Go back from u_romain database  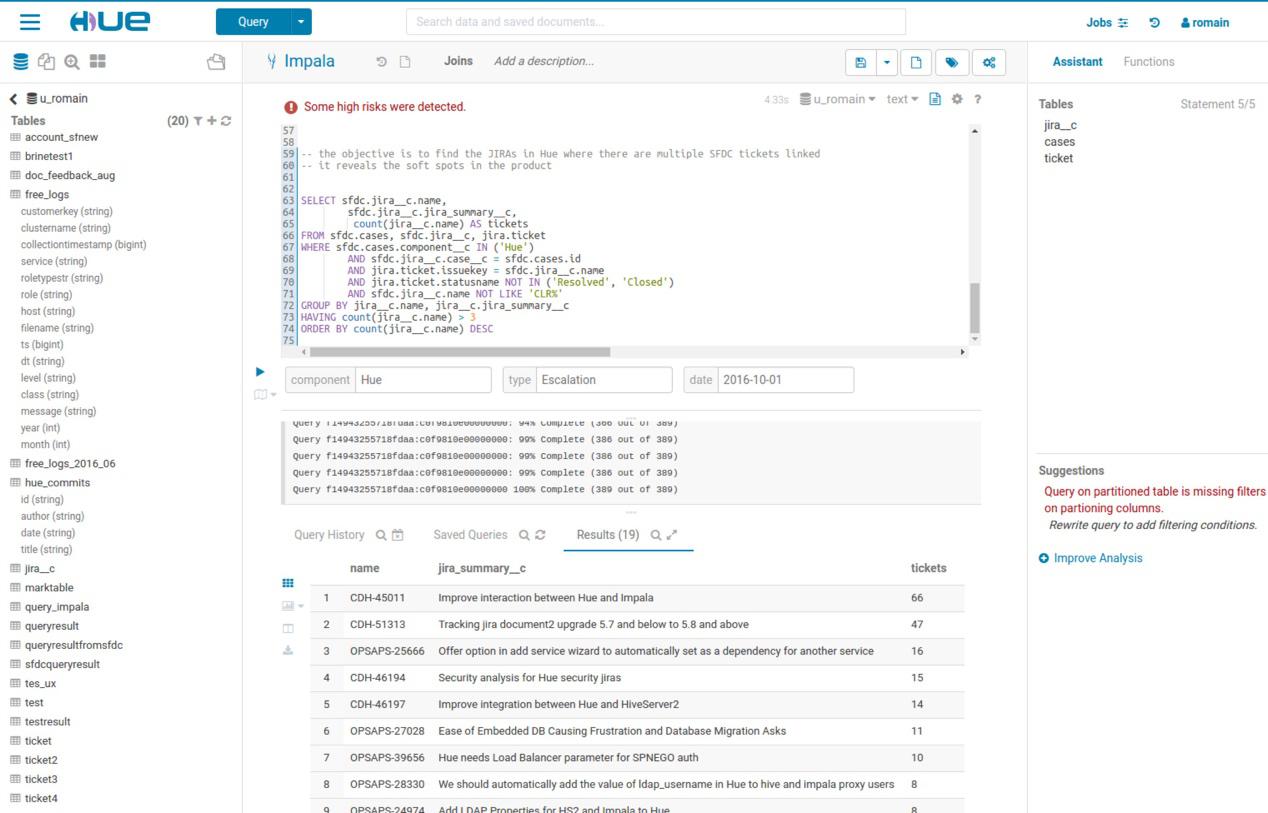point(14,99)
